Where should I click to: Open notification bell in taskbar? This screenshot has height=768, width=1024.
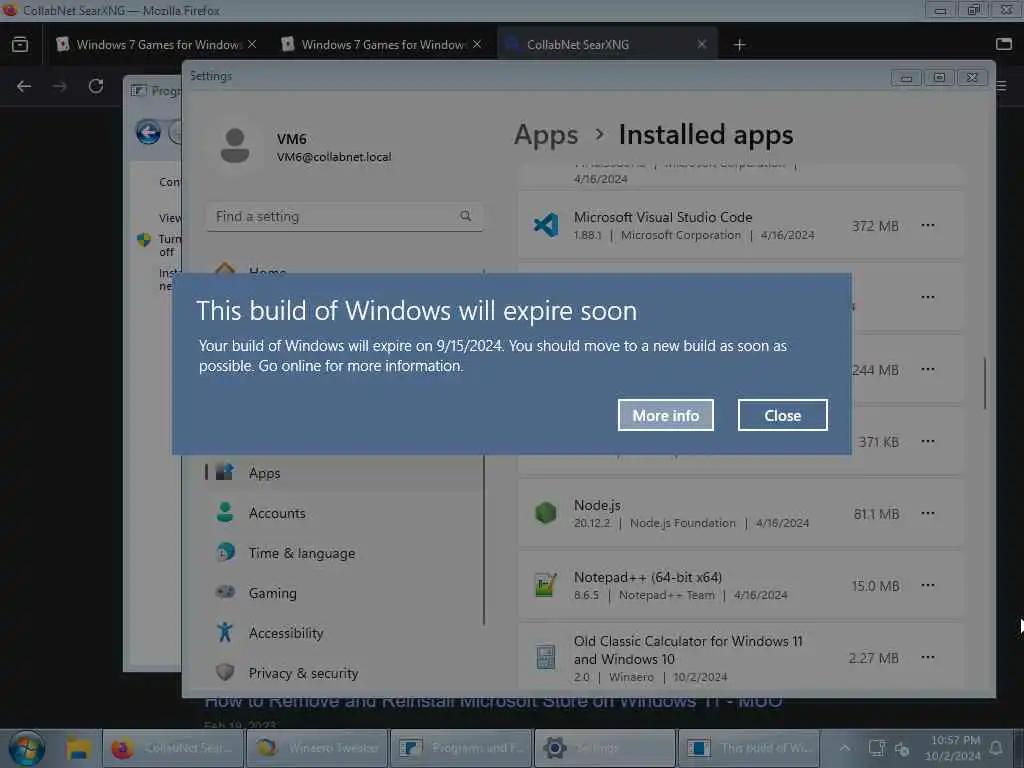[996, 748]
